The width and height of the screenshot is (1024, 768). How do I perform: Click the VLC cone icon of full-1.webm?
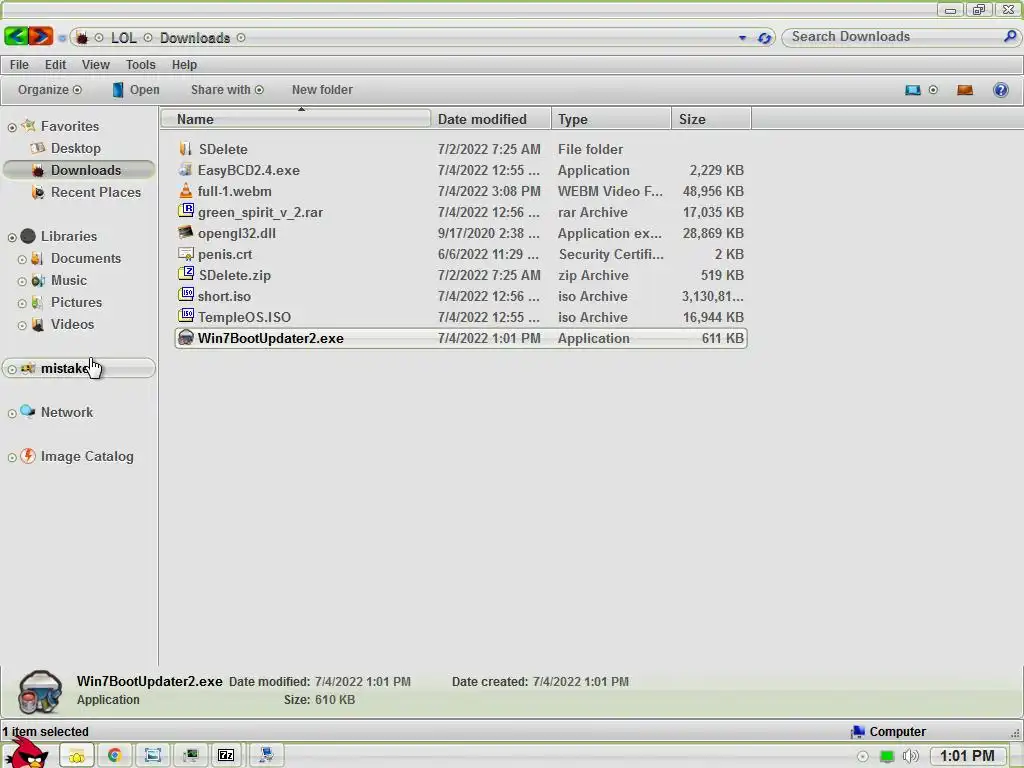click(x=185, y=191)
